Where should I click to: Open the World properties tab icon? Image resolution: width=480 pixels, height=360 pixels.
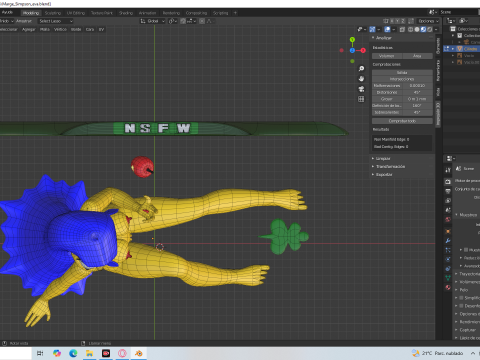point(448,219)
